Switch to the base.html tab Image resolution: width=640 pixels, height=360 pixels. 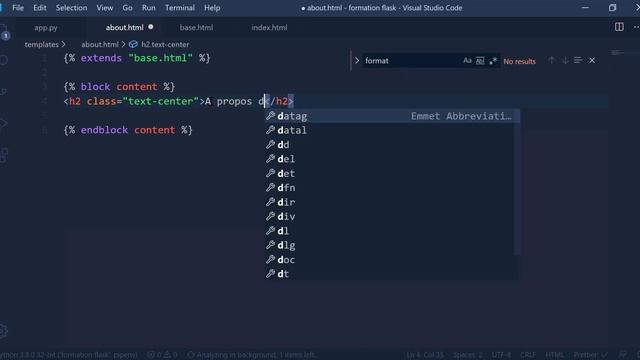point(196,28)
